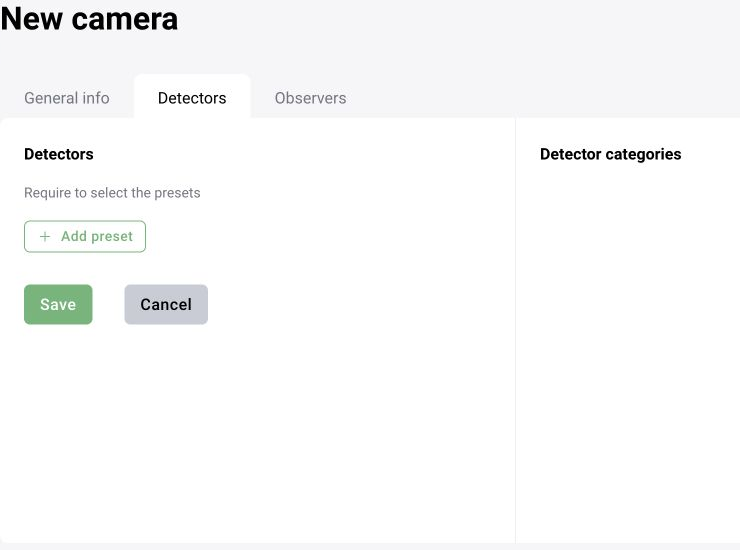740x550 pixels.
Task: Select the Detectors tab
Action: point(192,98)
